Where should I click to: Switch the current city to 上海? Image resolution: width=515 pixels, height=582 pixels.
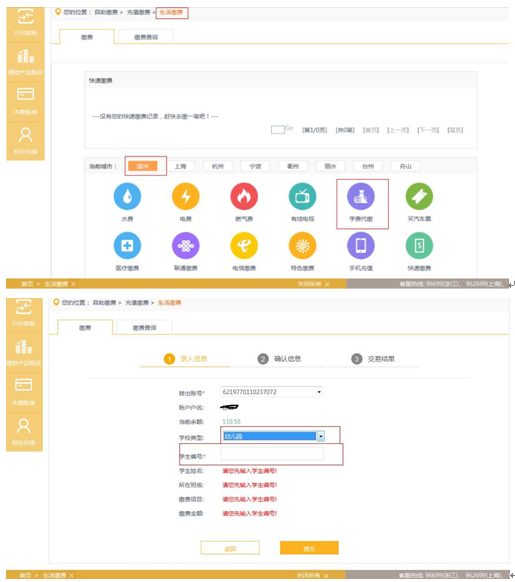[x=180, y=166]
